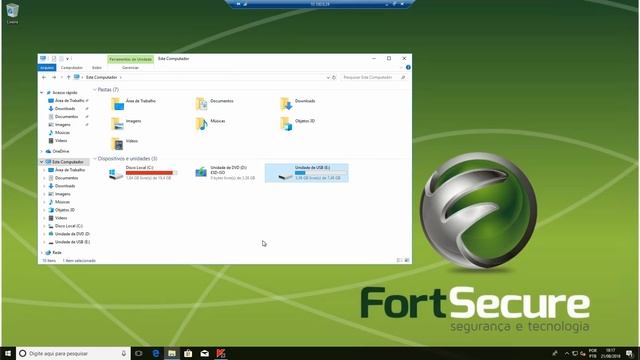Screen dimensions: 640x360
Task: Click the POR PTB language indicator
Action: (593, 353)
